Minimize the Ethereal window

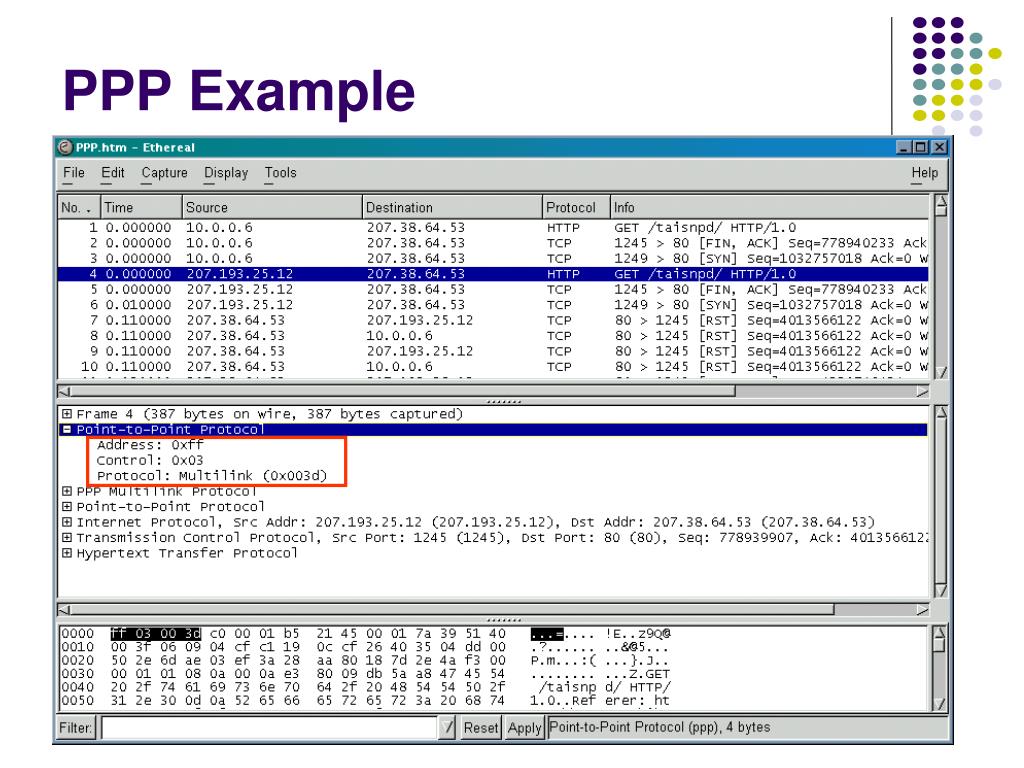point(904,148)
